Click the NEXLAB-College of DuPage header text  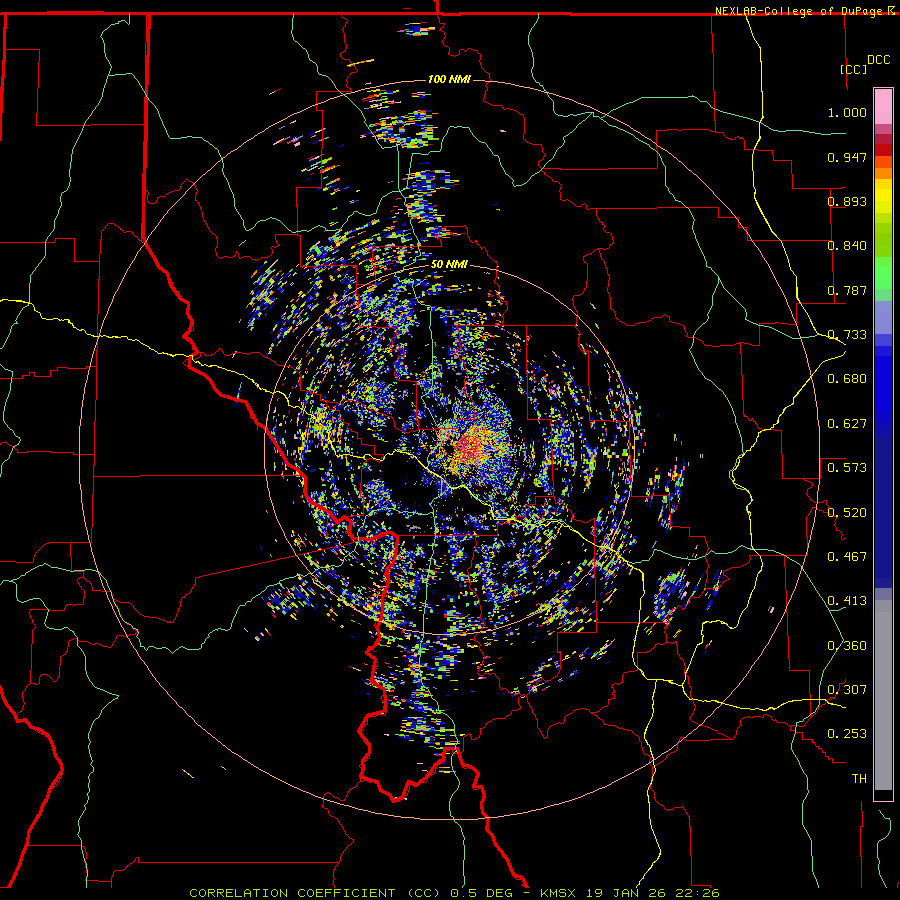pos(801,11)
